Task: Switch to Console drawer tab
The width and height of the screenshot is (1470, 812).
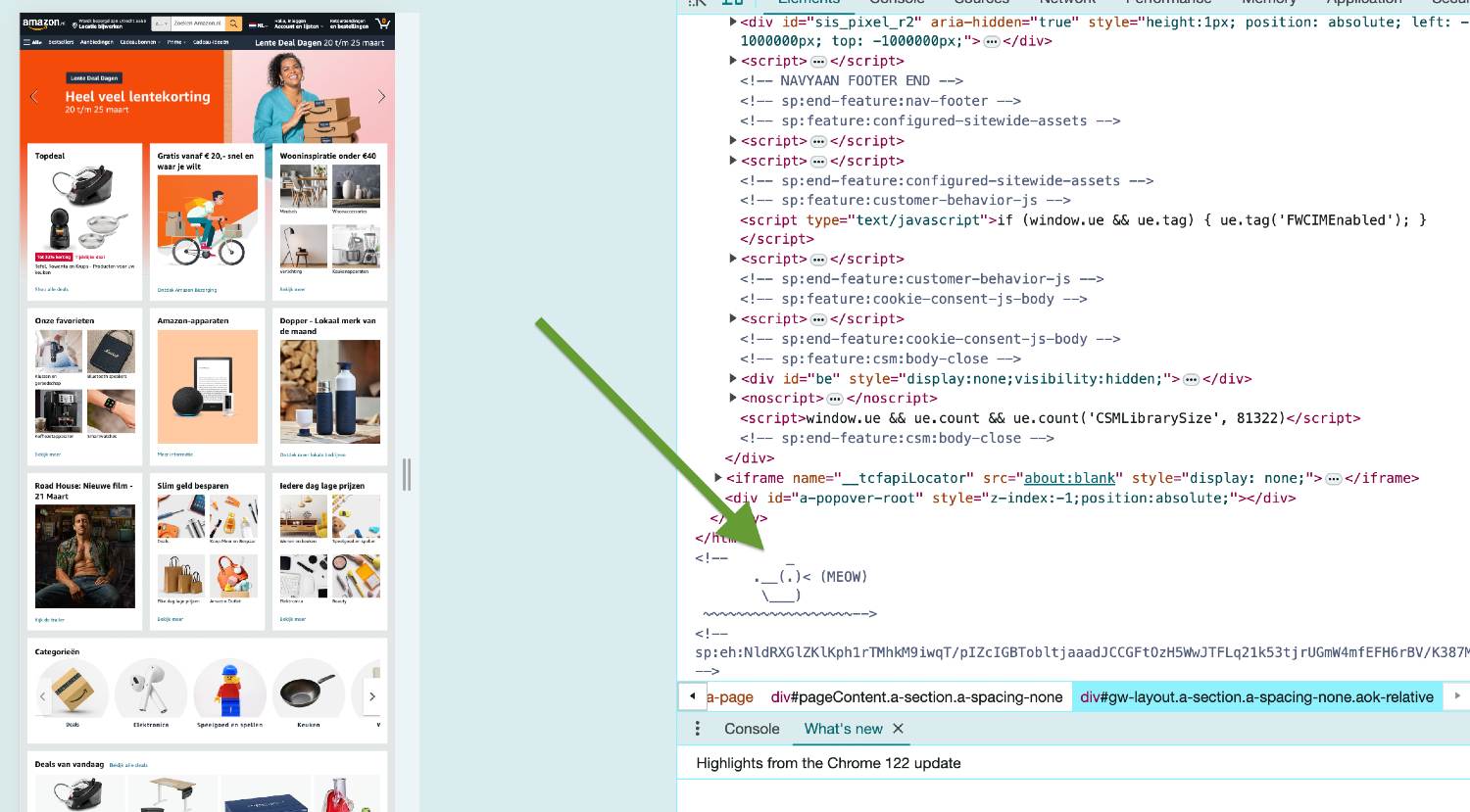Action: tap(752, 729)
